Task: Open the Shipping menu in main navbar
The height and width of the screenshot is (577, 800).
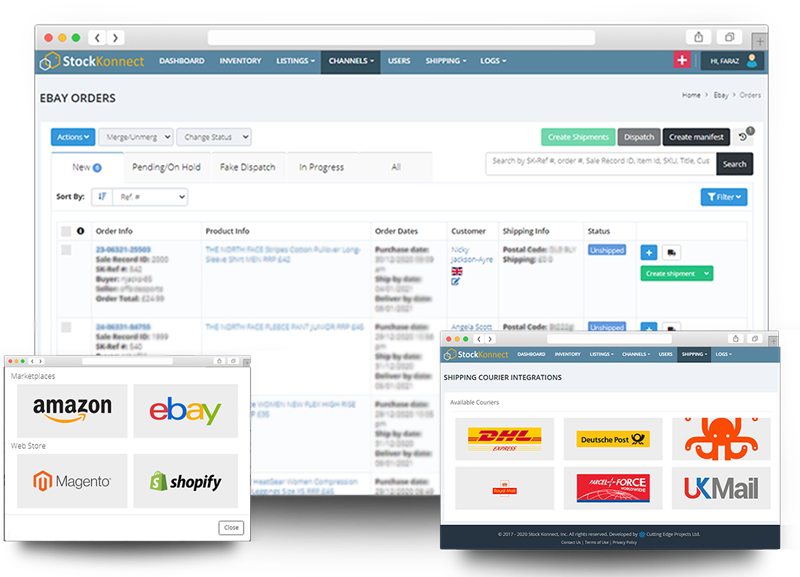Action: [446, 61]
